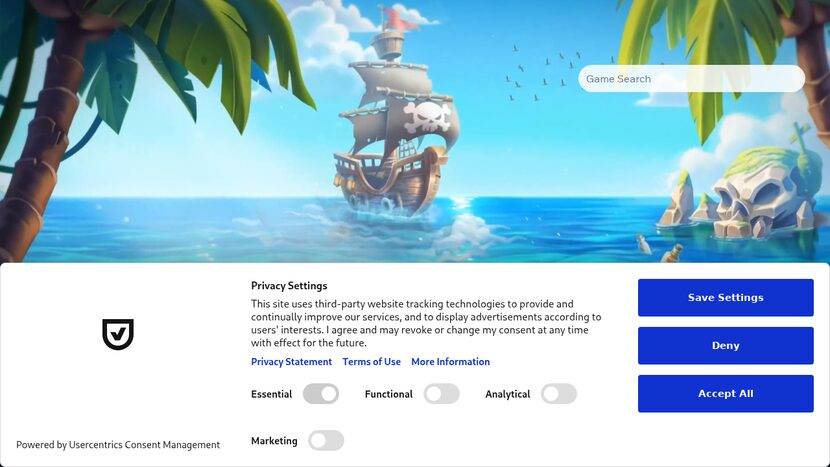Click the Usercentrics shield logo icon
The width and height of the screenshot is (830, 467).
pos(118,334)
